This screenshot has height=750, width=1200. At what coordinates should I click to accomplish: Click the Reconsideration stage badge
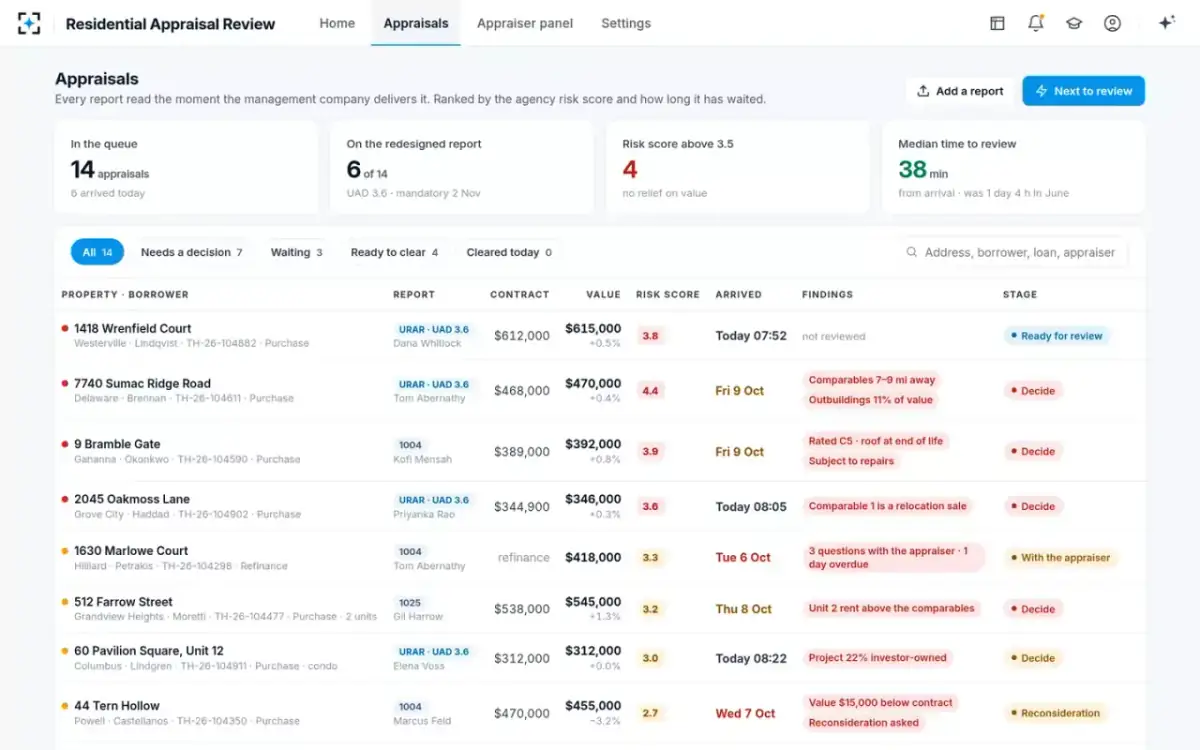point(1056,713)
